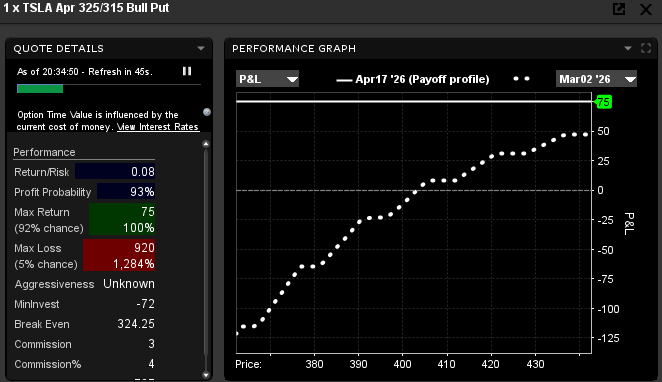Select the MinInvest -72 value

point(145,304)
